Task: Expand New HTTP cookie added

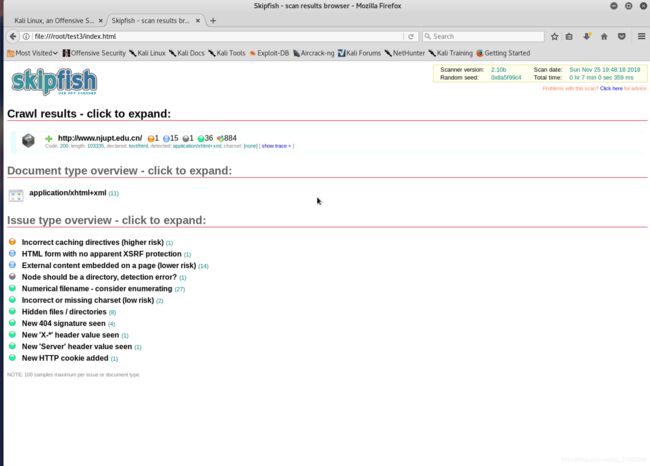Action: (65, 359)
